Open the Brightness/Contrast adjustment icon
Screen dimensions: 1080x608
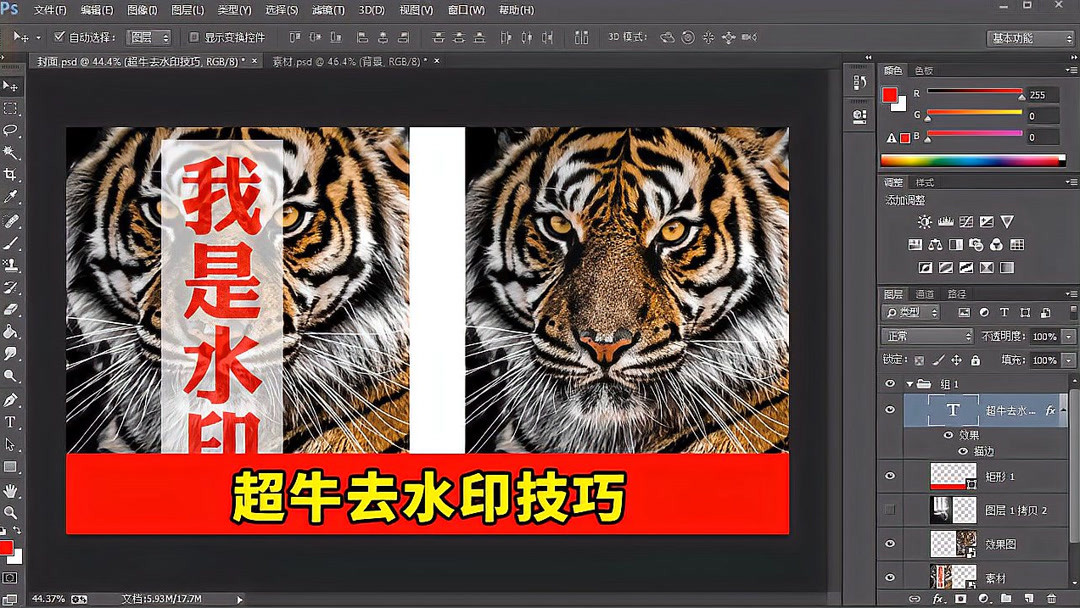point(924,222)
